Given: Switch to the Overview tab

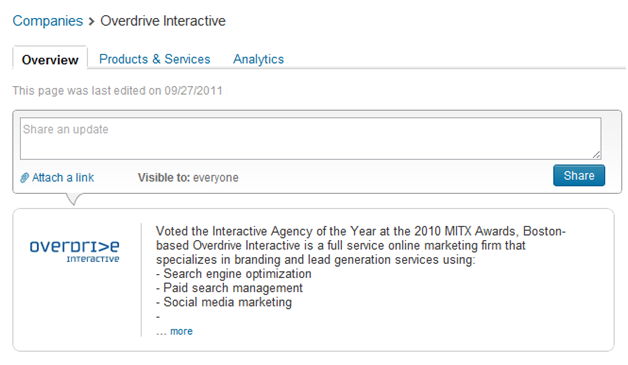Looking at the screenshot, I should pyautogui.click(x=50, y=60).
